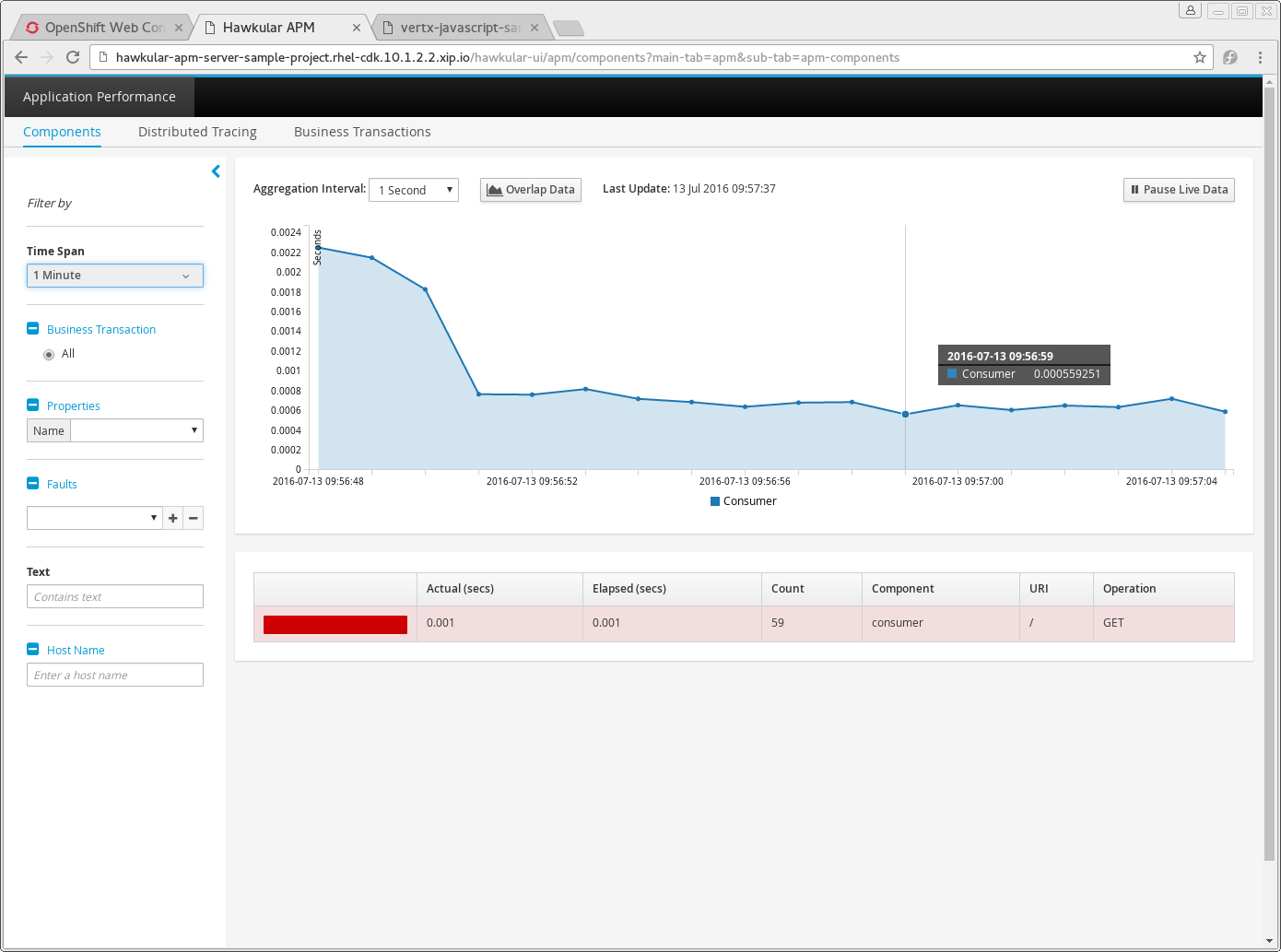The width and height of the screenshot is (1281, 952).
Task: Switch to the Components tab
Action: pyautogui.click(x=62, y=132)
